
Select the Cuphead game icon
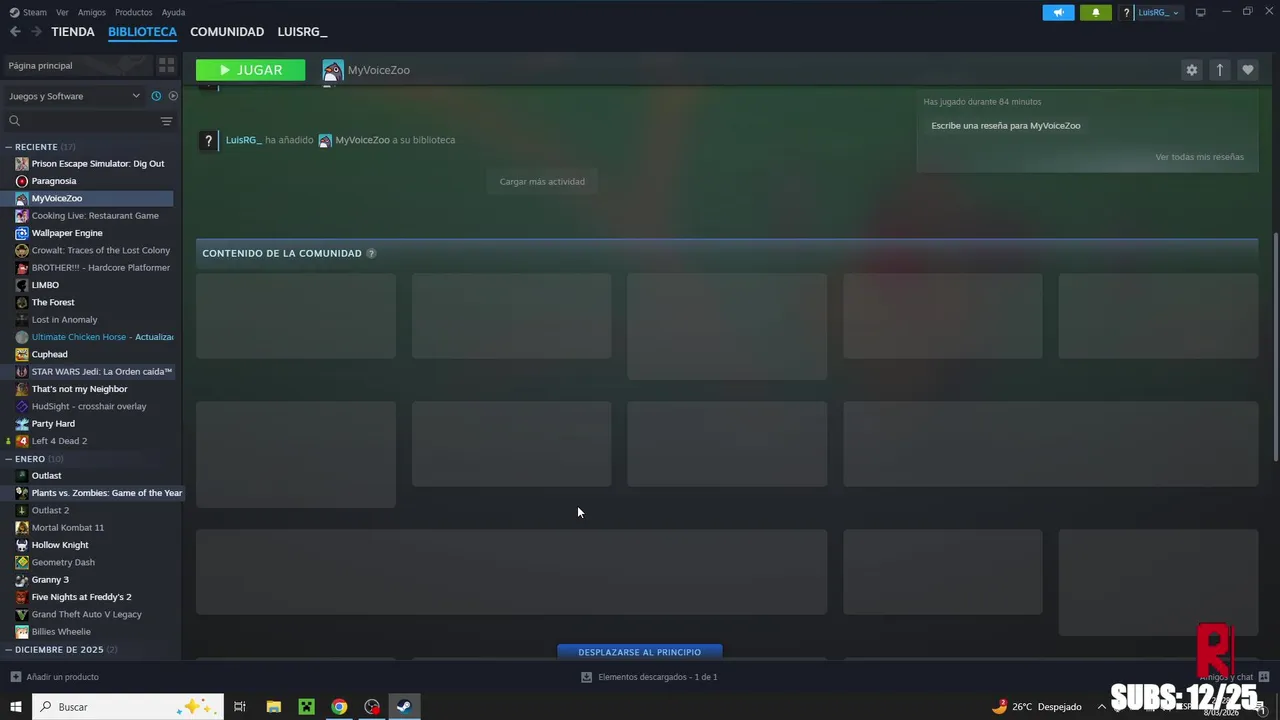tap(22, 354)
